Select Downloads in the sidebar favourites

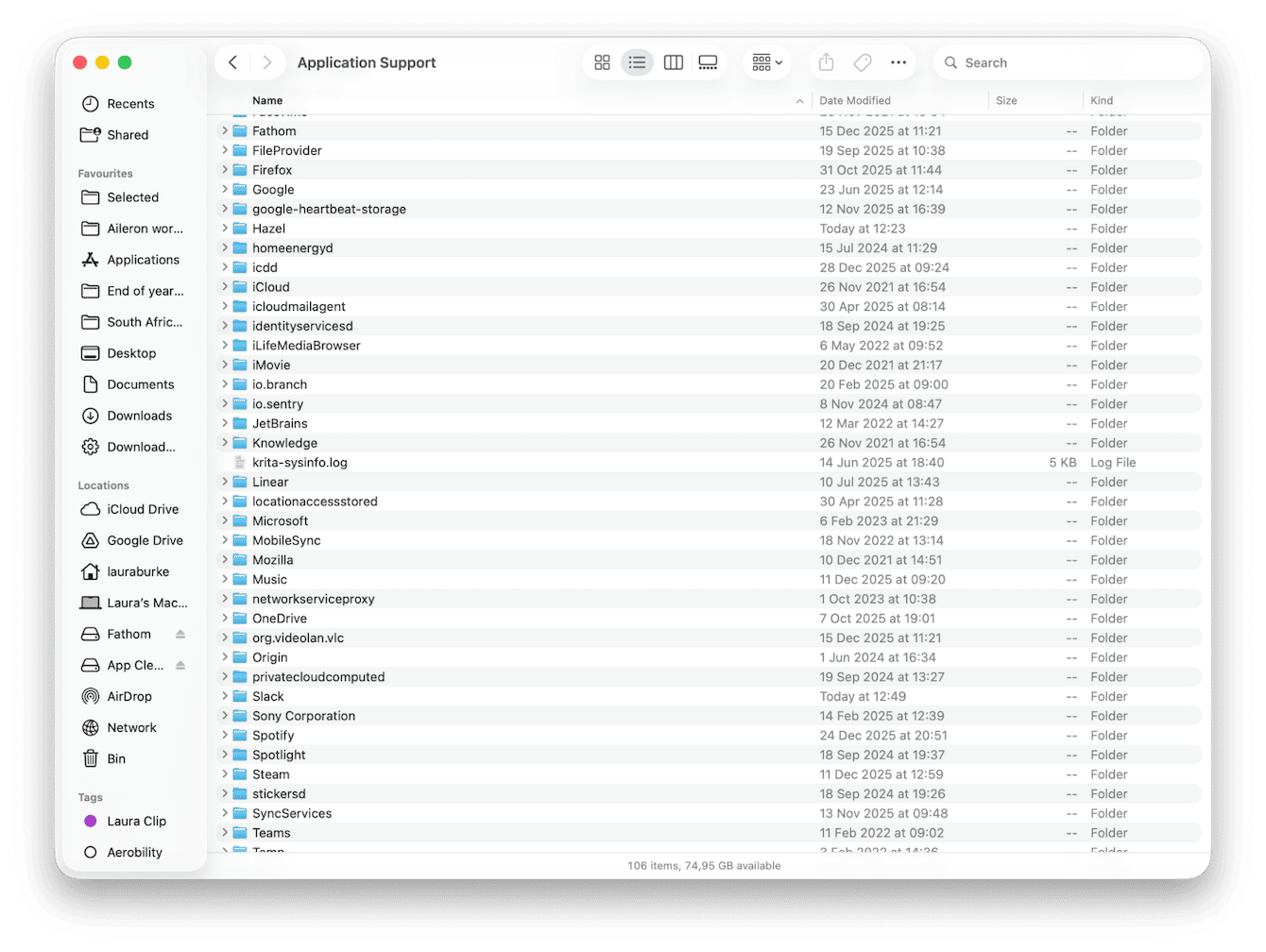tap(139, 416)
